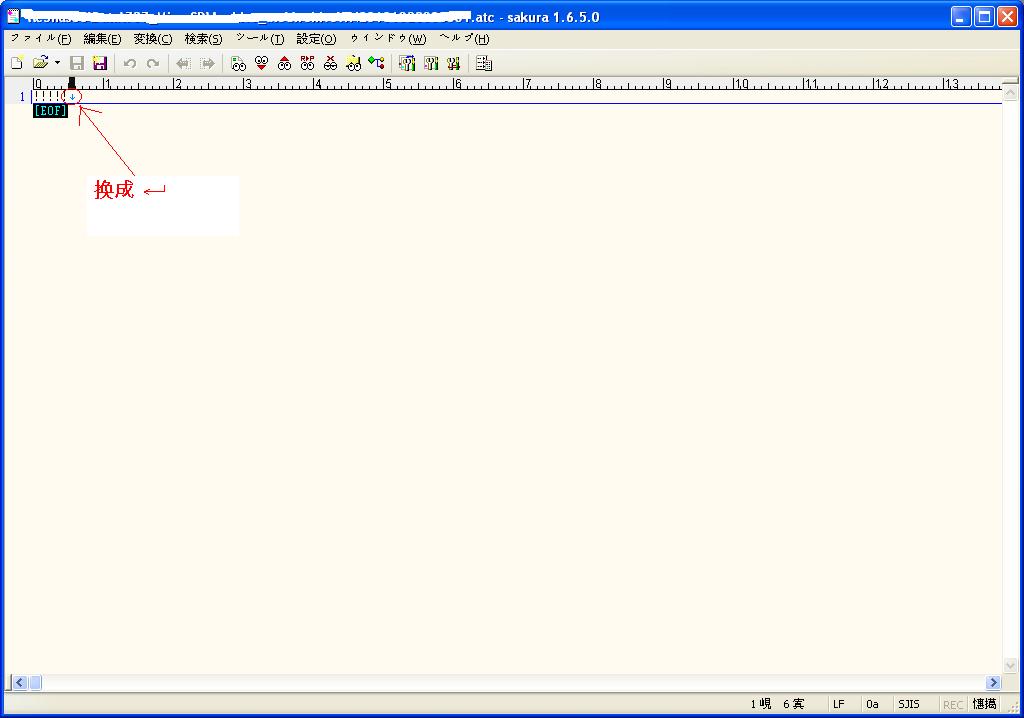1024x718 pixels.
Task: Open Replace via the R▶P eyes icon
Action: pyautogui.click(x=307, y=63)
